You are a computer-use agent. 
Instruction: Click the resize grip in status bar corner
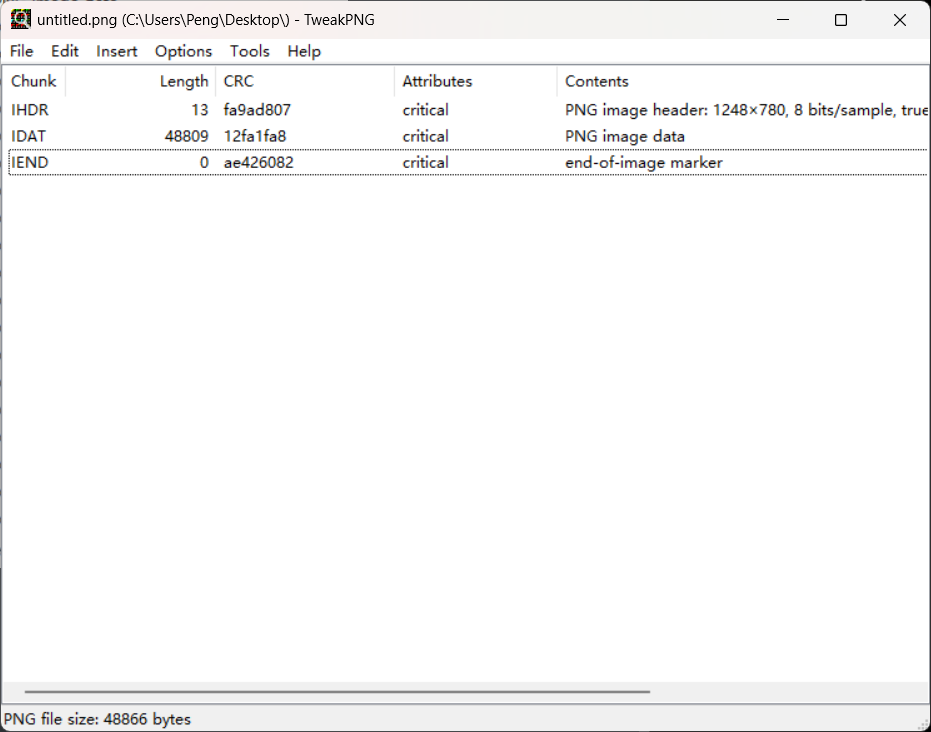[923, 724]
